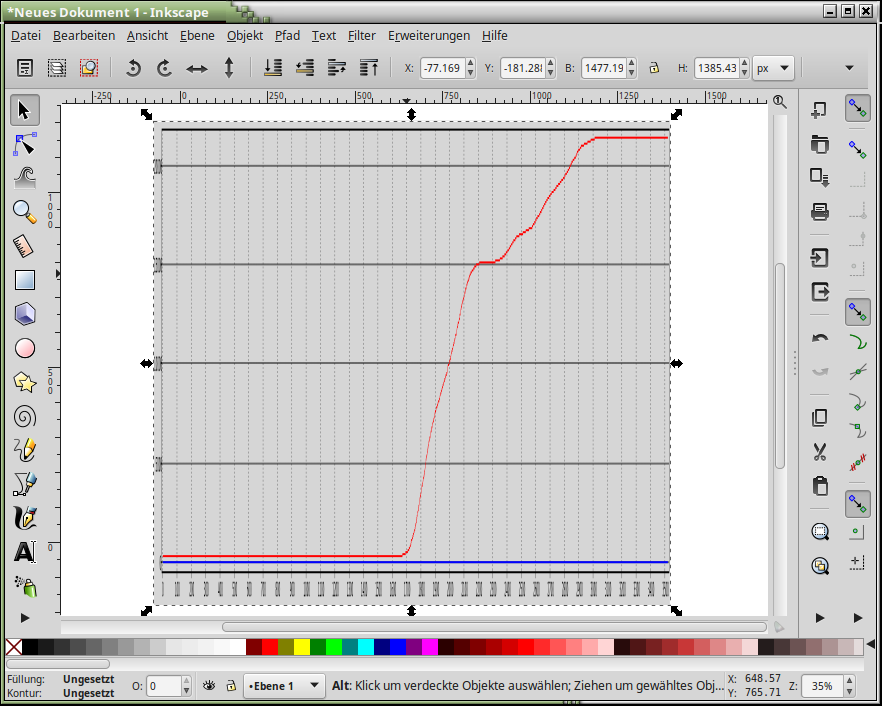This screenshot has width=882, height=706.
Task: Toggle the current layer lock icon
Action: [x=230, y=686]
